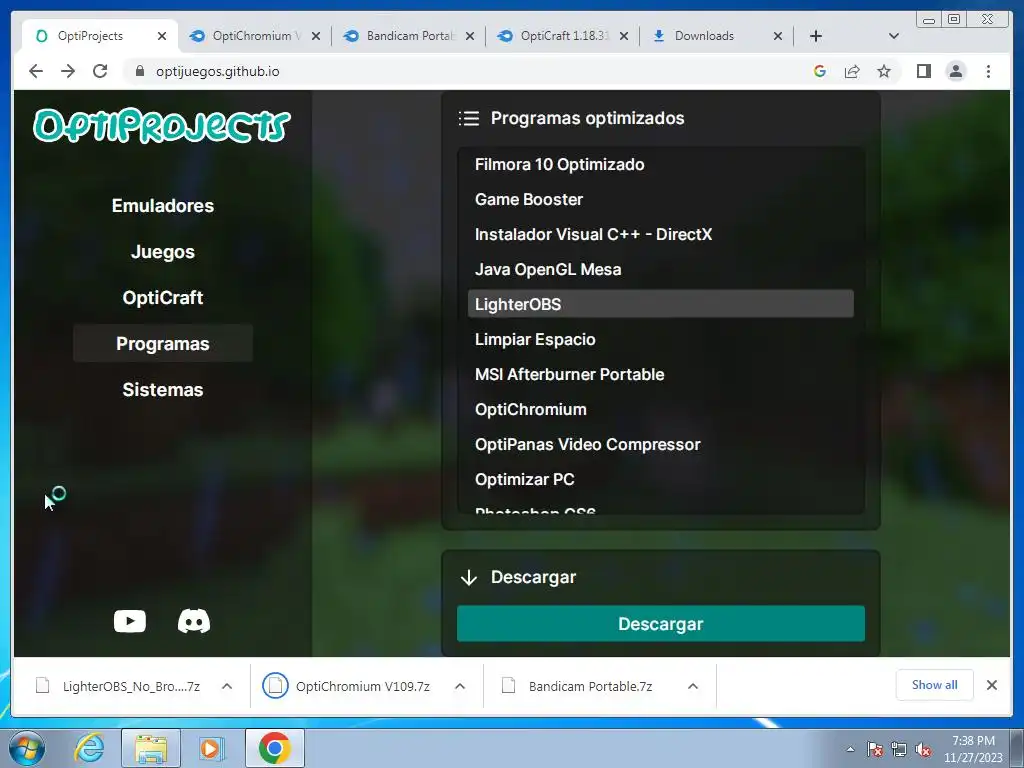
Task: Open the Chrome profile avatar
Action: tap(955, 71)
